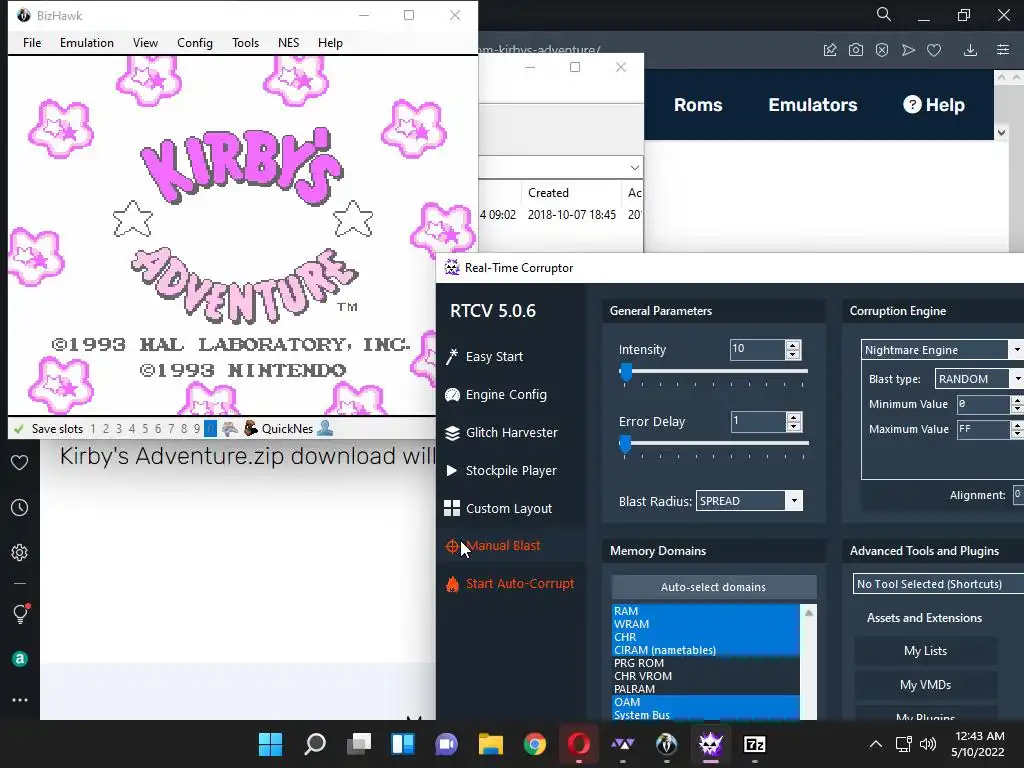Click the green 'a' sidebar icon in Opera
The height and width of the screenshot is (768, 1024).
point(20,659)
